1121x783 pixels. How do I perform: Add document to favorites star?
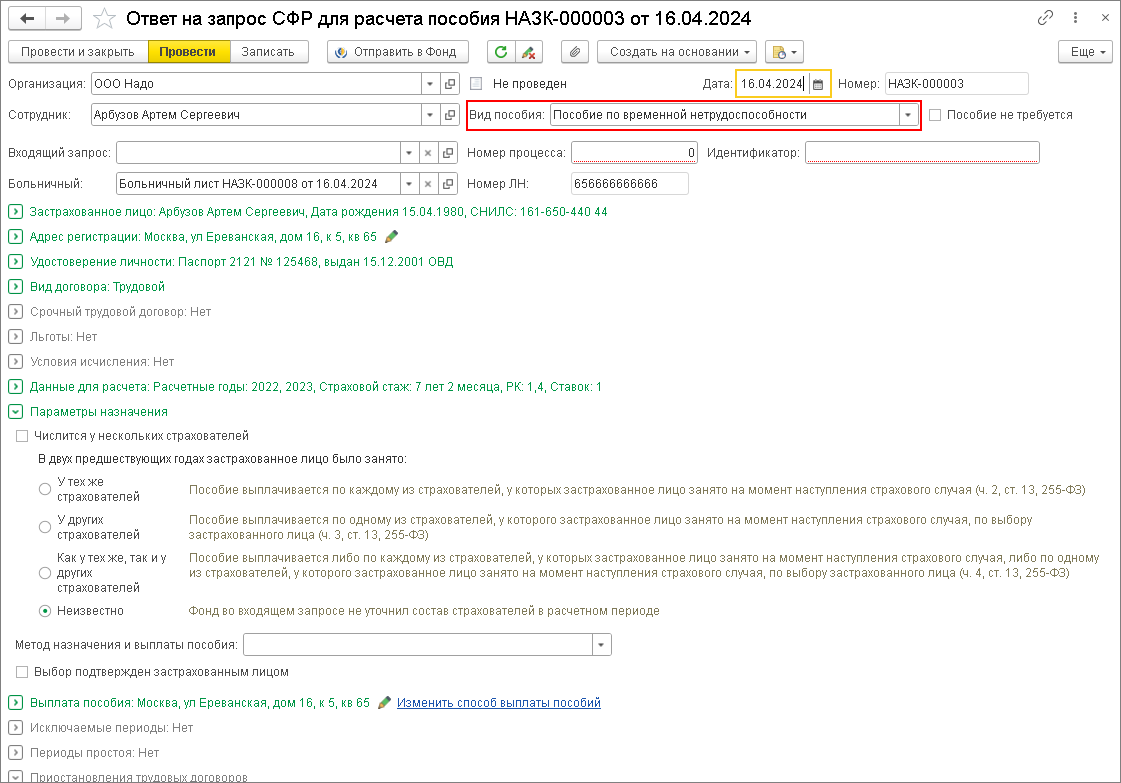click(x=104, y=19)
